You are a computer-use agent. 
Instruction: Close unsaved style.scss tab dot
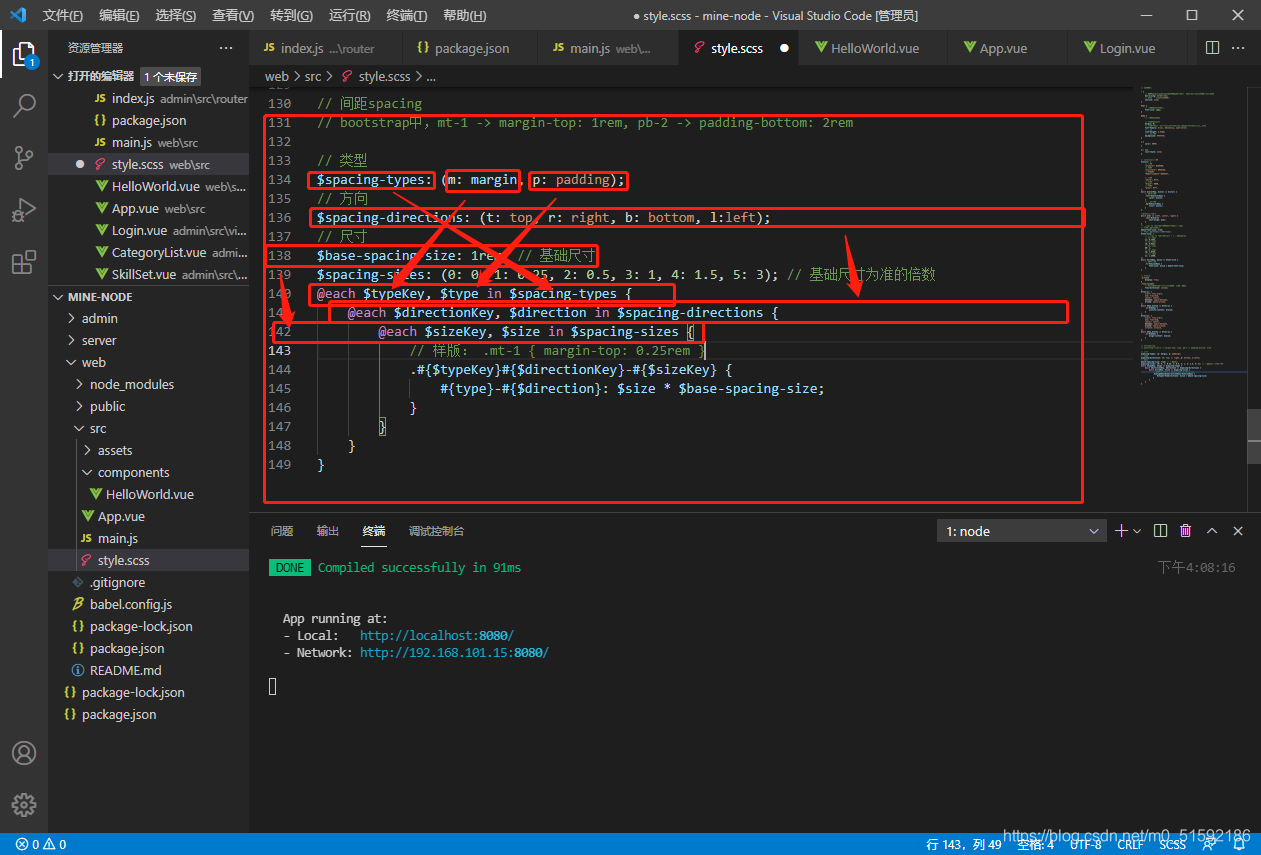point(784,48)
